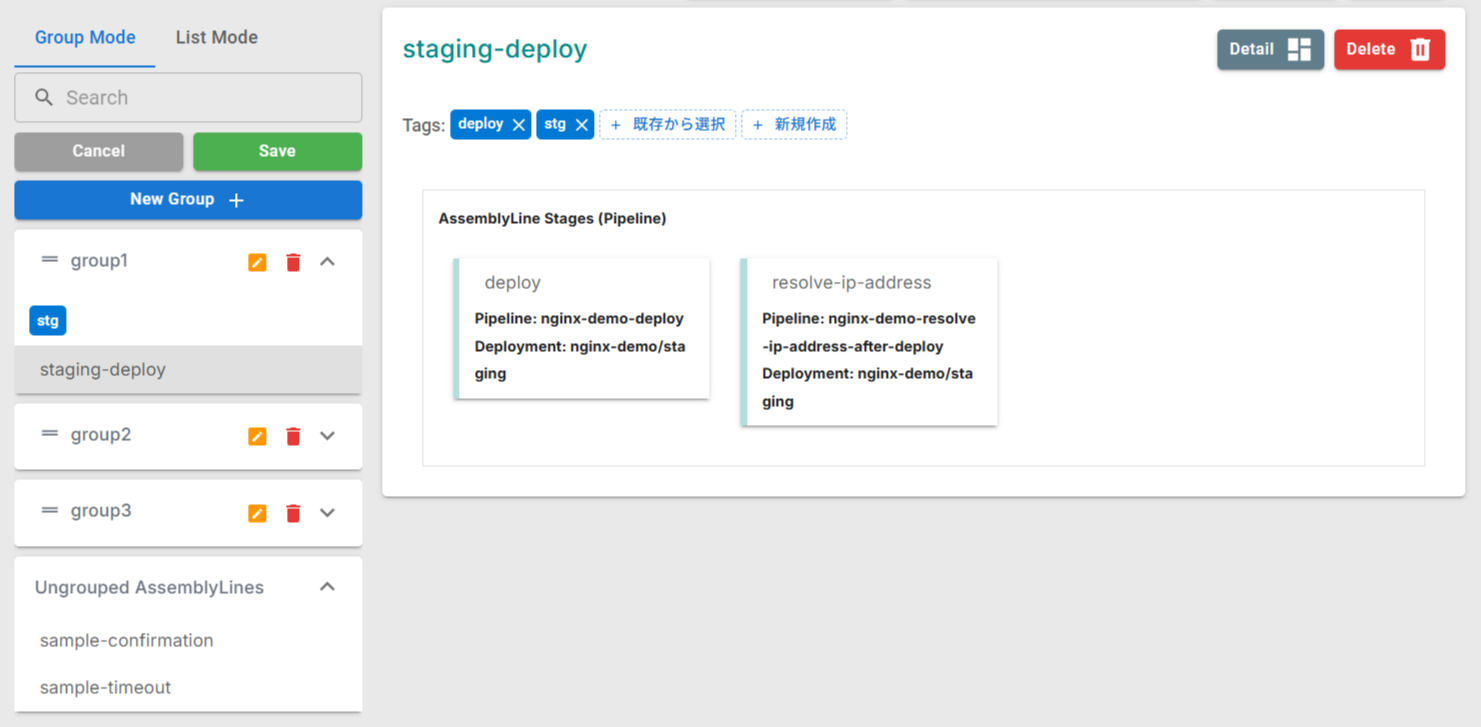Click the edit pencil icon for group1

(256, 262)
